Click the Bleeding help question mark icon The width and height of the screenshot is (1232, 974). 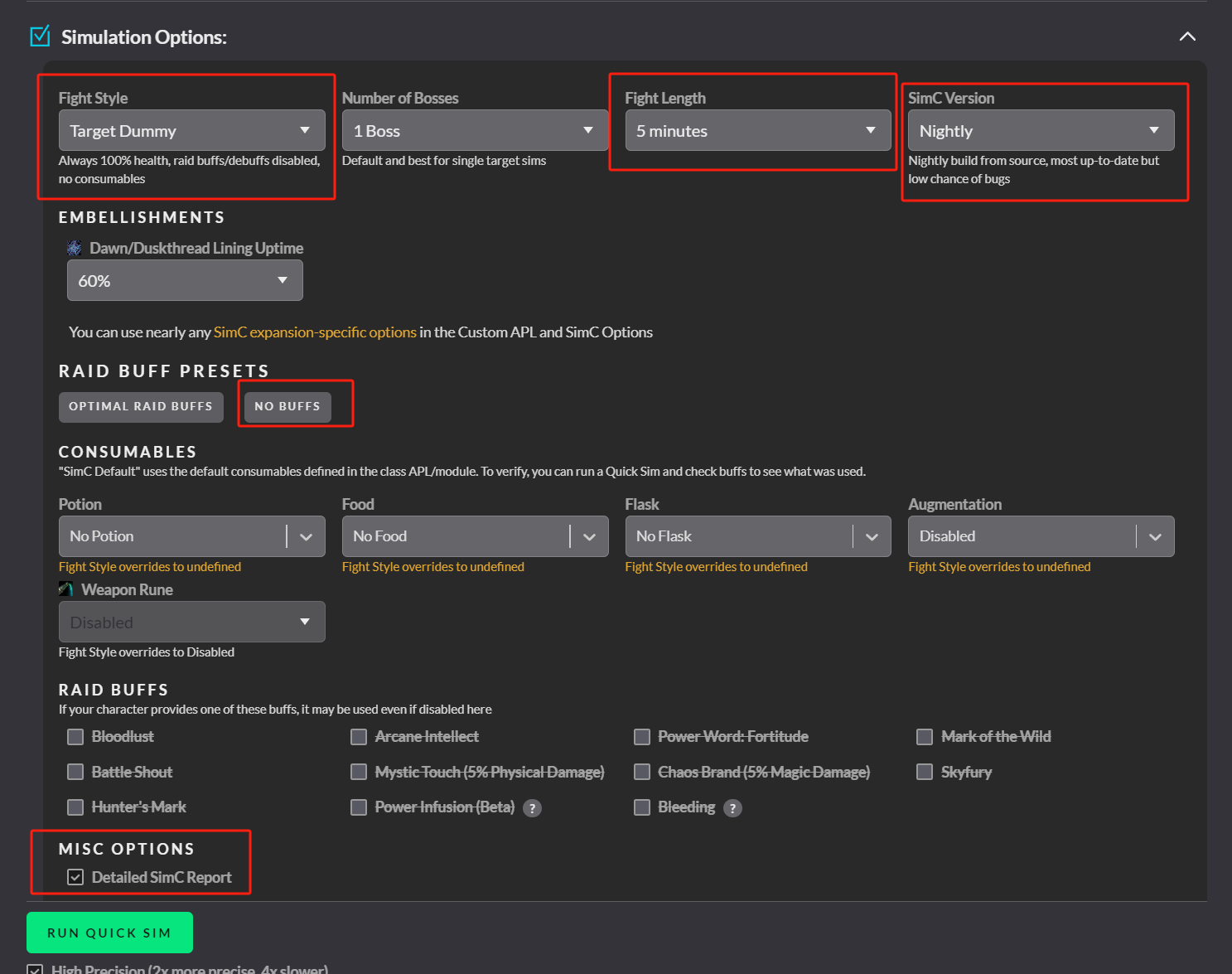coord(732,808)
